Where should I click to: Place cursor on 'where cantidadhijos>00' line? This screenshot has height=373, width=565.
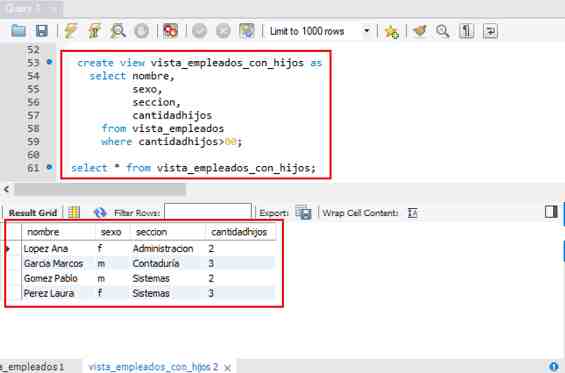tap(172, 142)
